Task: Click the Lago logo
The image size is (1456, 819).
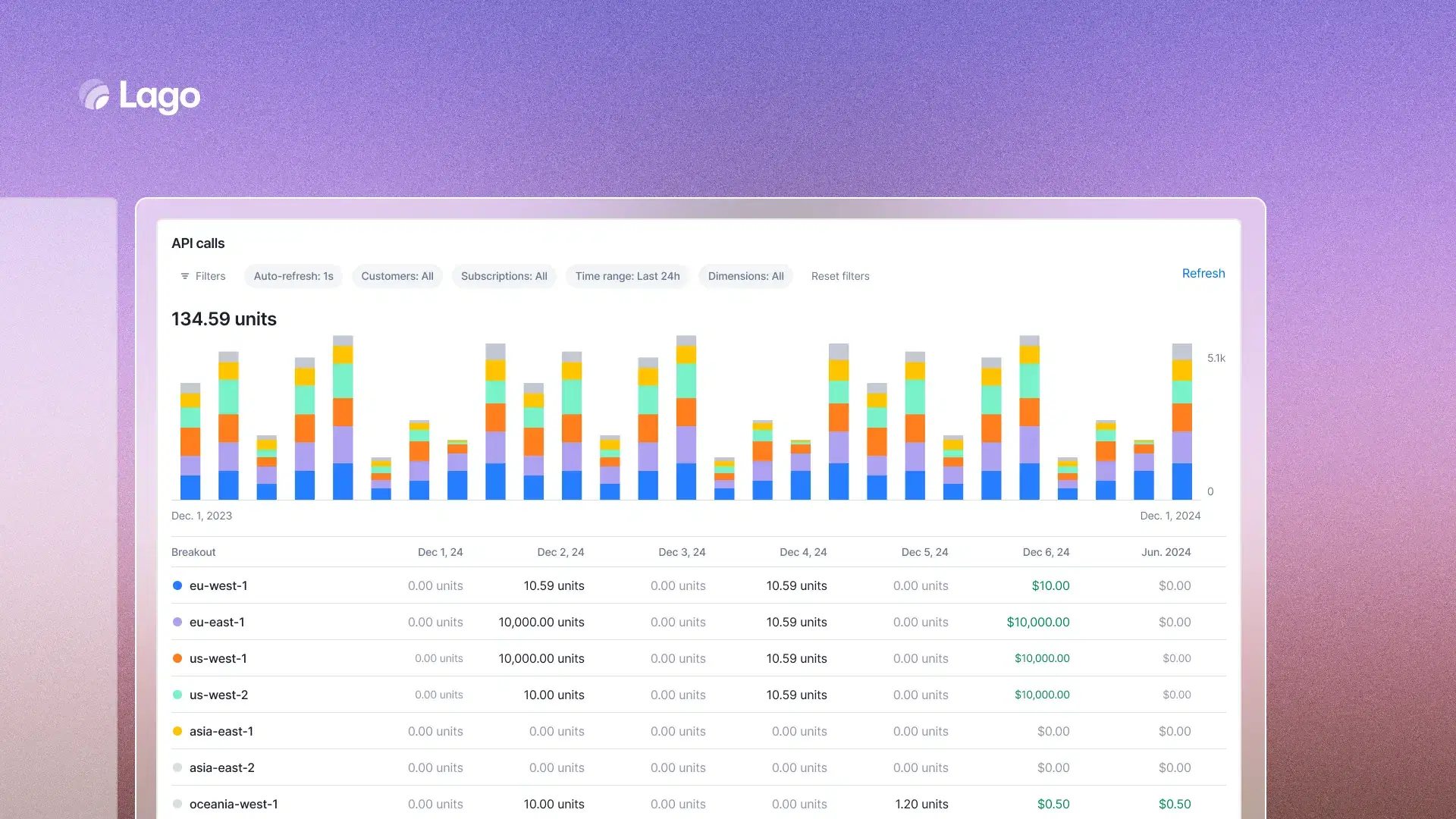Action: 140,96
